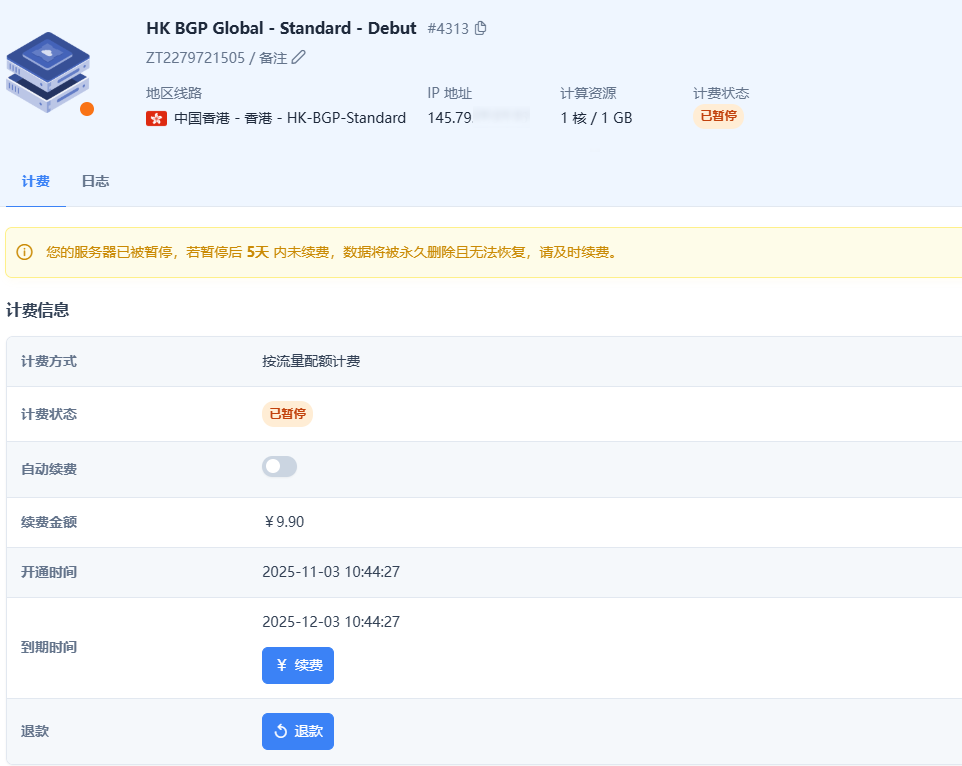Screen dimensions: 962x766
Task: Click the orange status dot on server icon
Action: 87,109
